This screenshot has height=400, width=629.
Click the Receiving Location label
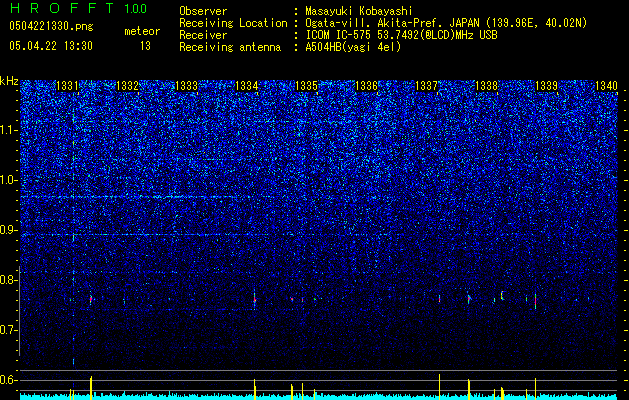pos(233,24)
